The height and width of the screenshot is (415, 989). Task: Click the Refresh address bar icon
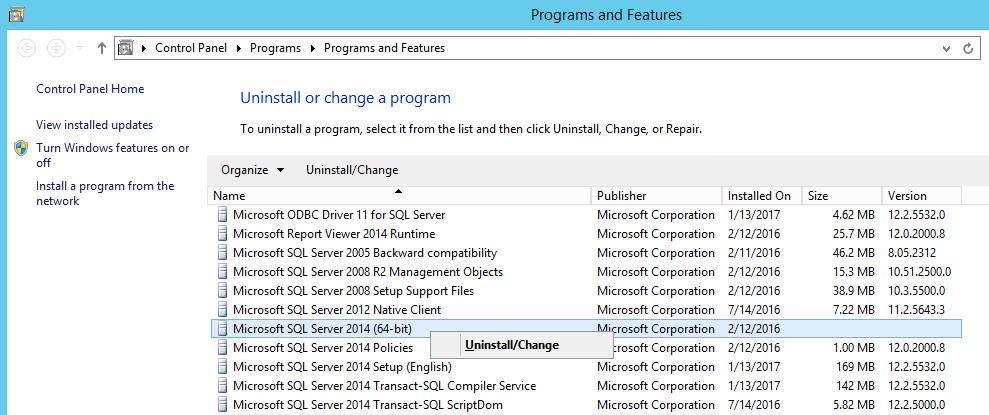(x=968, y=48)
